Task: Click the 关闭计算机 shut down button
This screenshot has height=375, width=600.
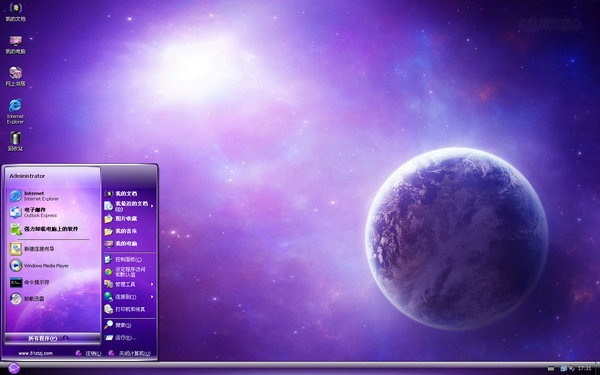Action: coord(129,353)
